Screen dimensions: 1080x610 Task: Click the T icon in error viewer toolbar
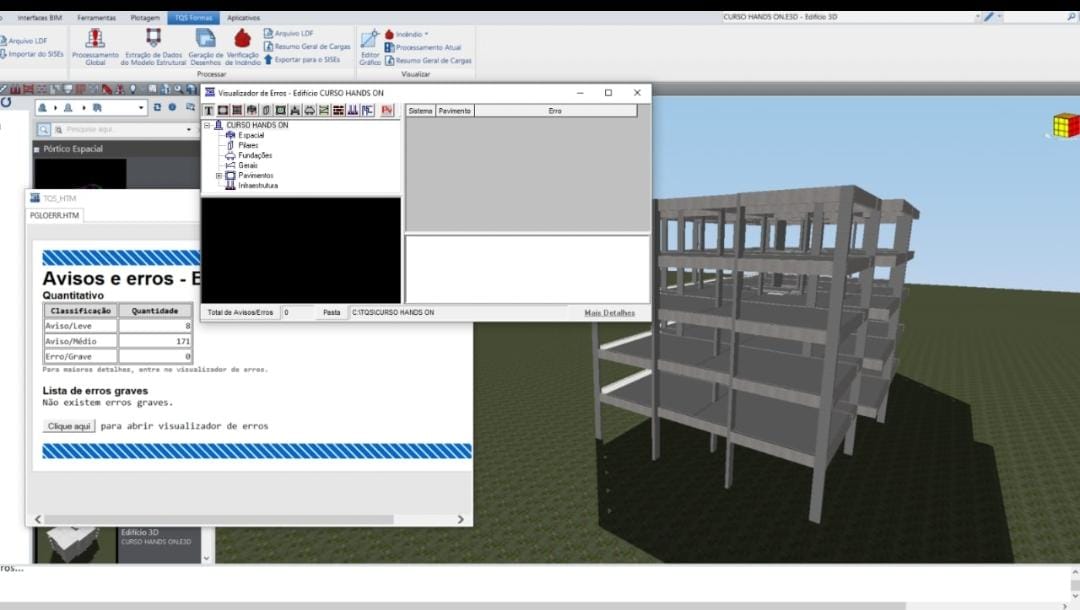click(x=209, y=110)
